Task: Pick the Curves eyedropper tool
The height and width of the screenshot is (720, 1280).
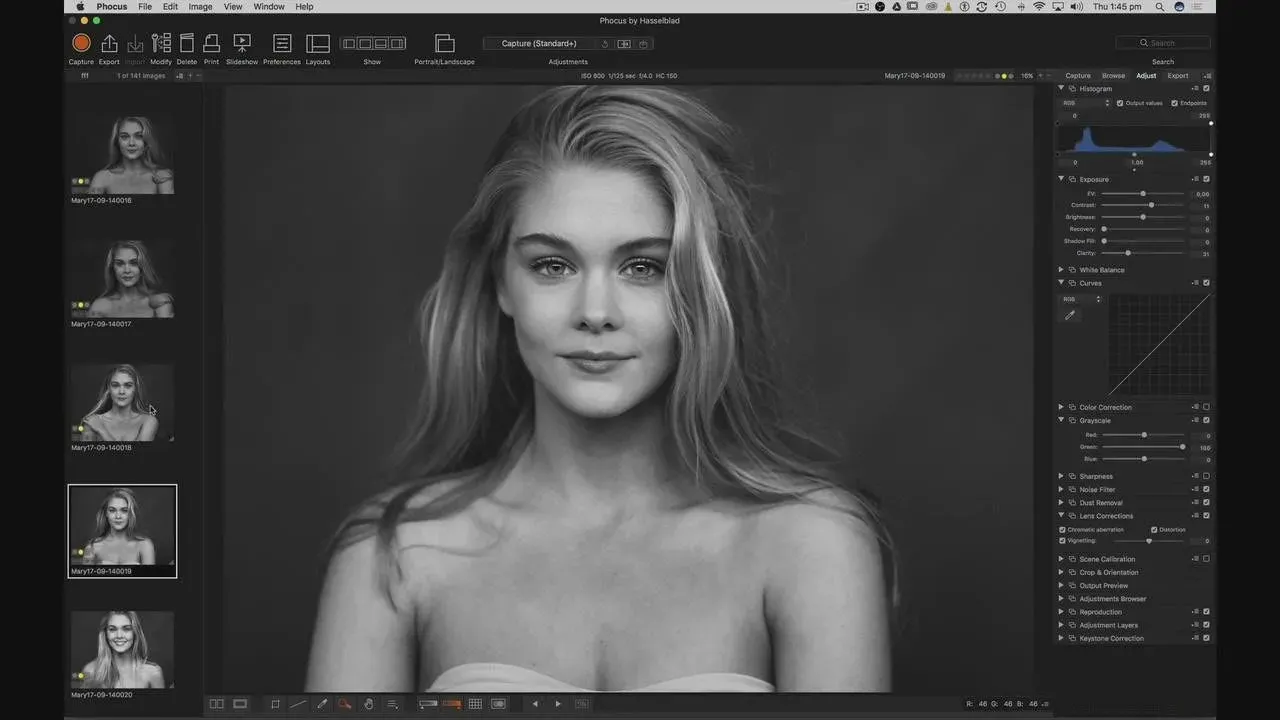Action: (x=1070, y=315)
